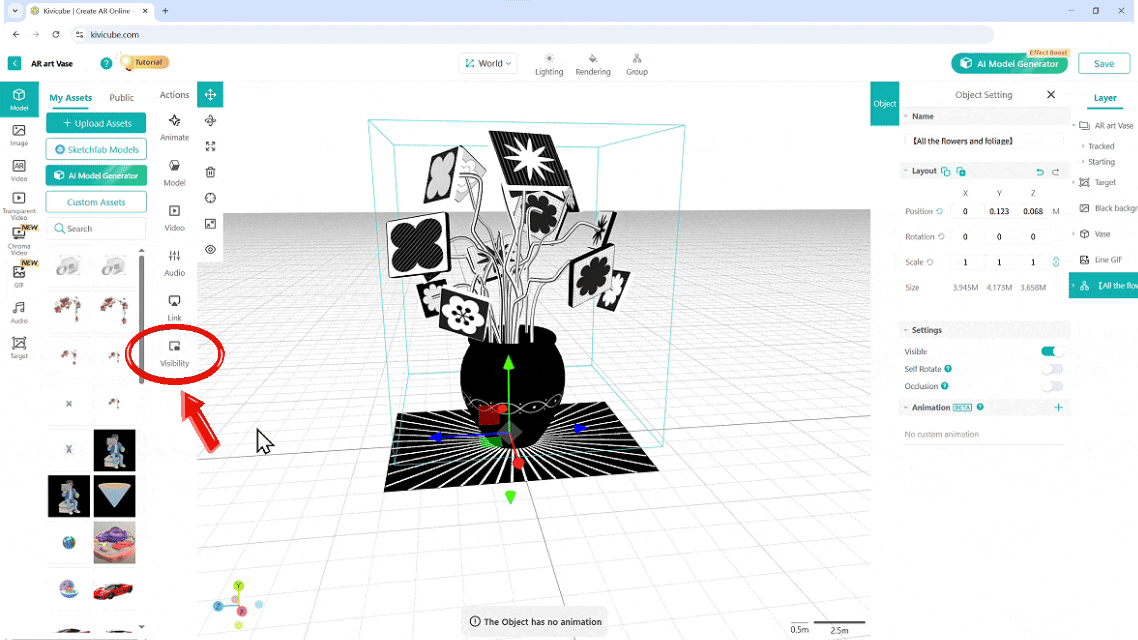
Task: Open the Visibility action
Action: pyautogui.click(x=174, y=352)
